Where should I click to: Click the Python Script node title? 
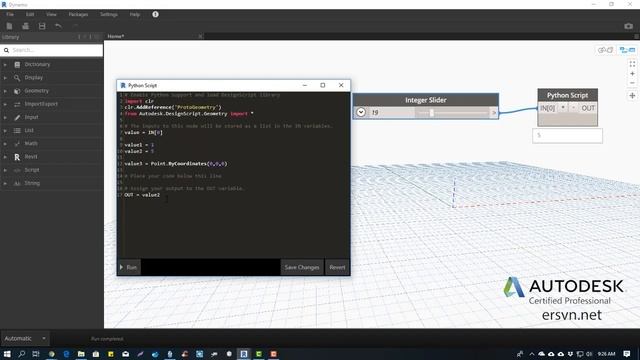(567, 95)
